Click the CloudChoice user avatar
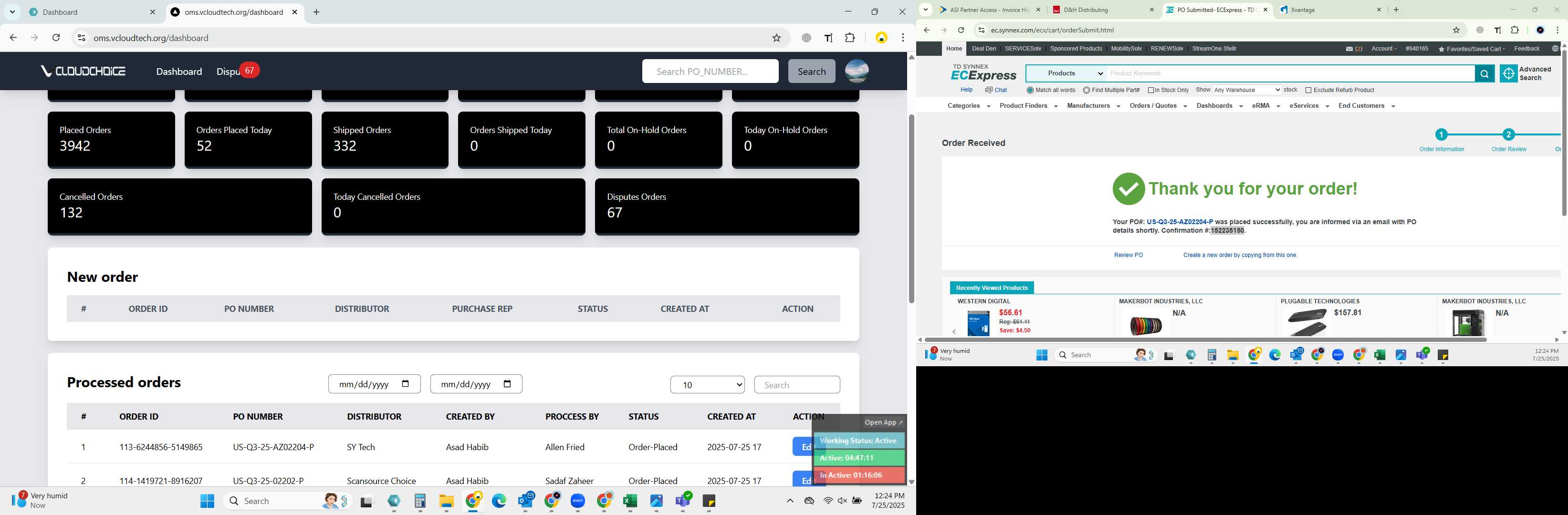 (x=857, y=71)
